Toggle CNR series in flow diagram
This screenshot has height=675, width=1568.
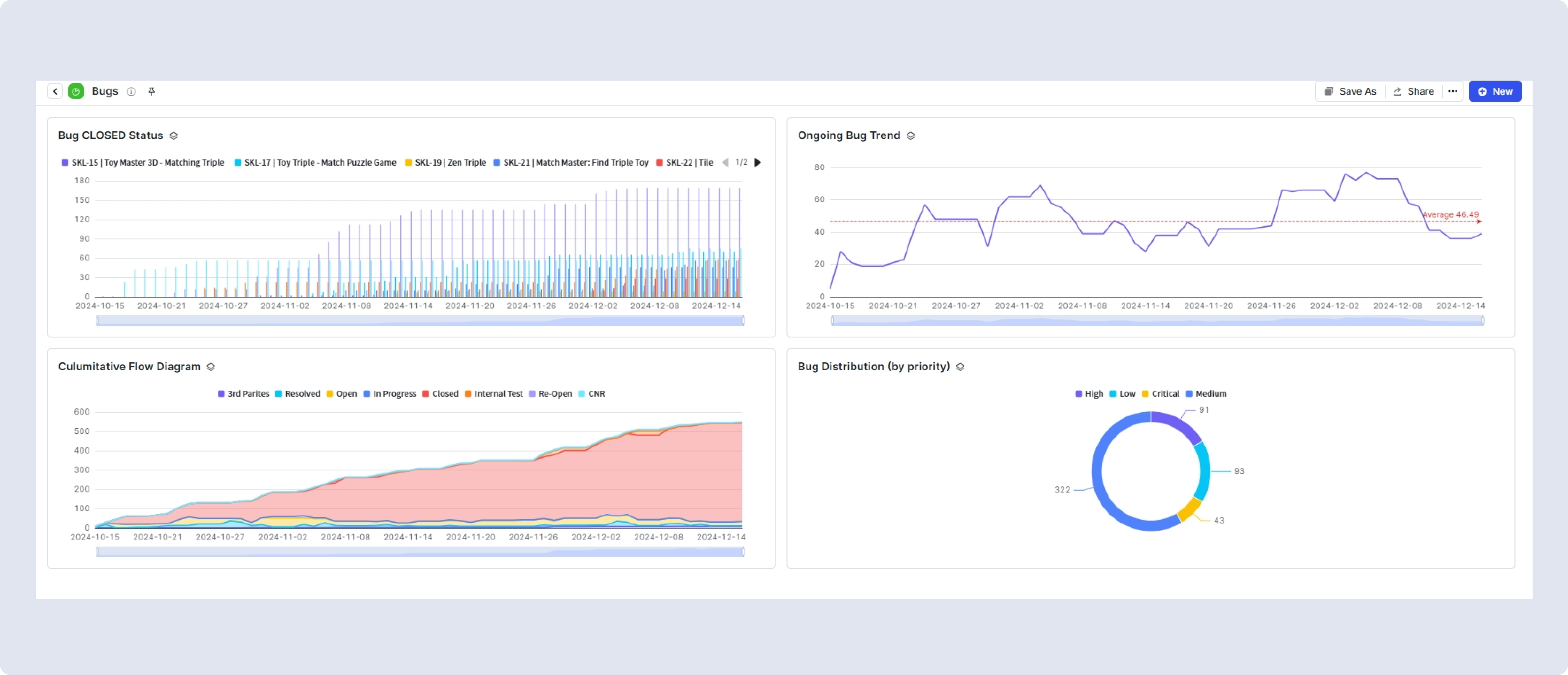coord(592,394)
